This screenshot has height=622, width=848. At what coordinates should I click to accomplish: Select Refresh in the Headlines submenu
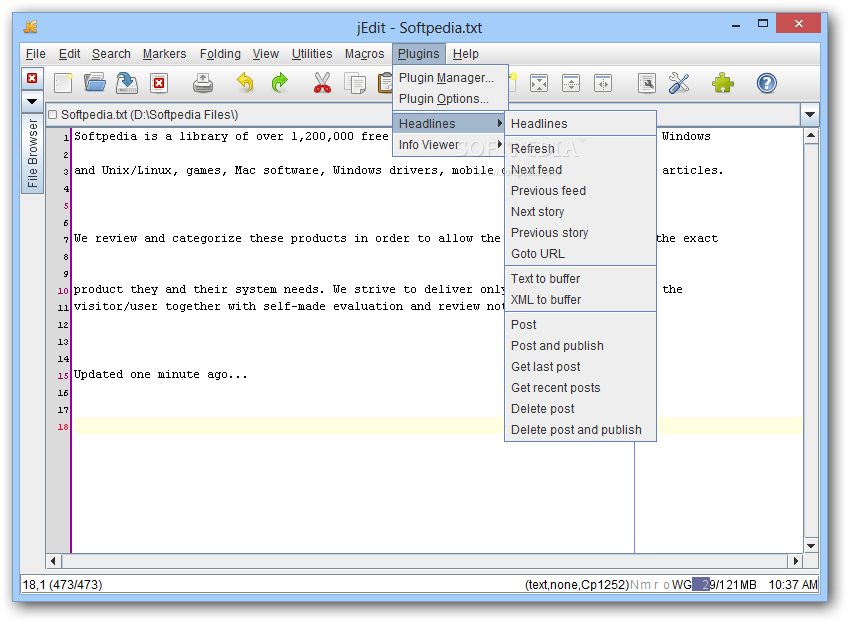pos(580,149)
